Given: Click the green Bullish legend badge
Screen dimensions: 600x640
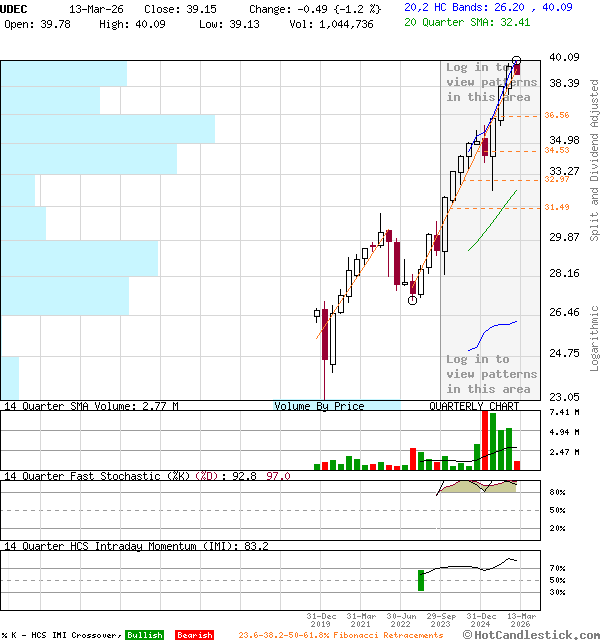Looking at the screenshot, I should [x=144, y=635].
